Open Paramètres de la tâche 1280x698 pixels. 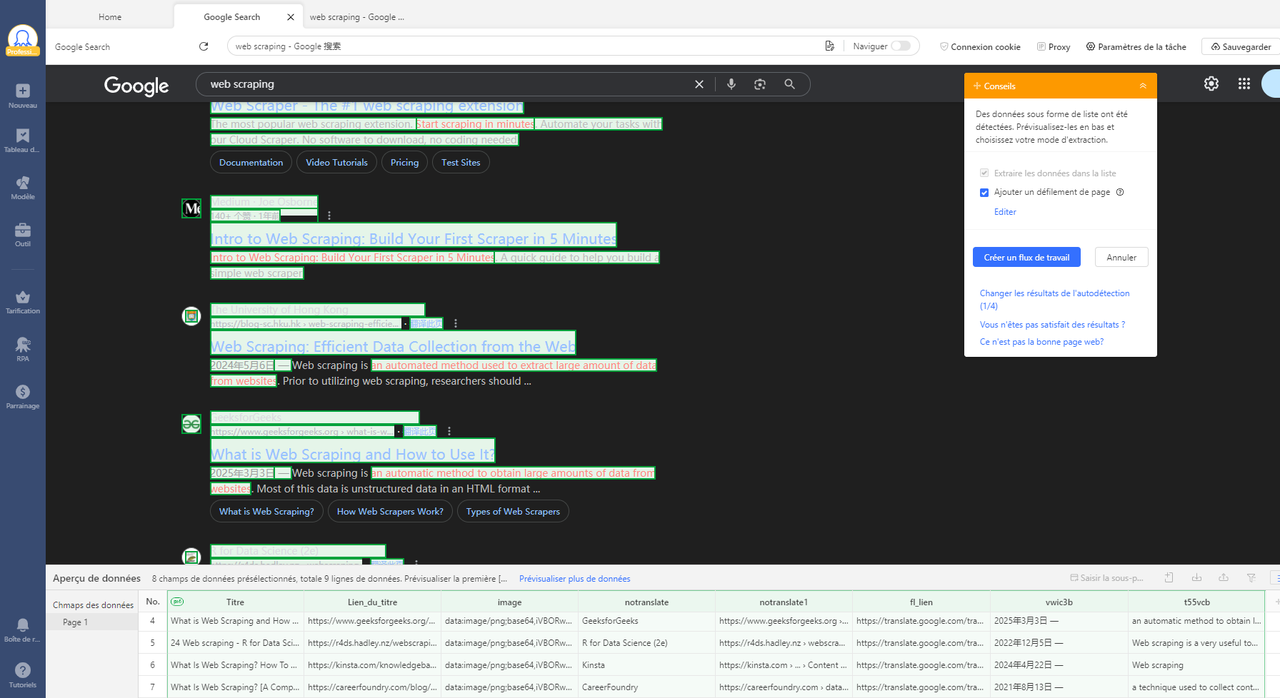click(x=1136, y=47)
